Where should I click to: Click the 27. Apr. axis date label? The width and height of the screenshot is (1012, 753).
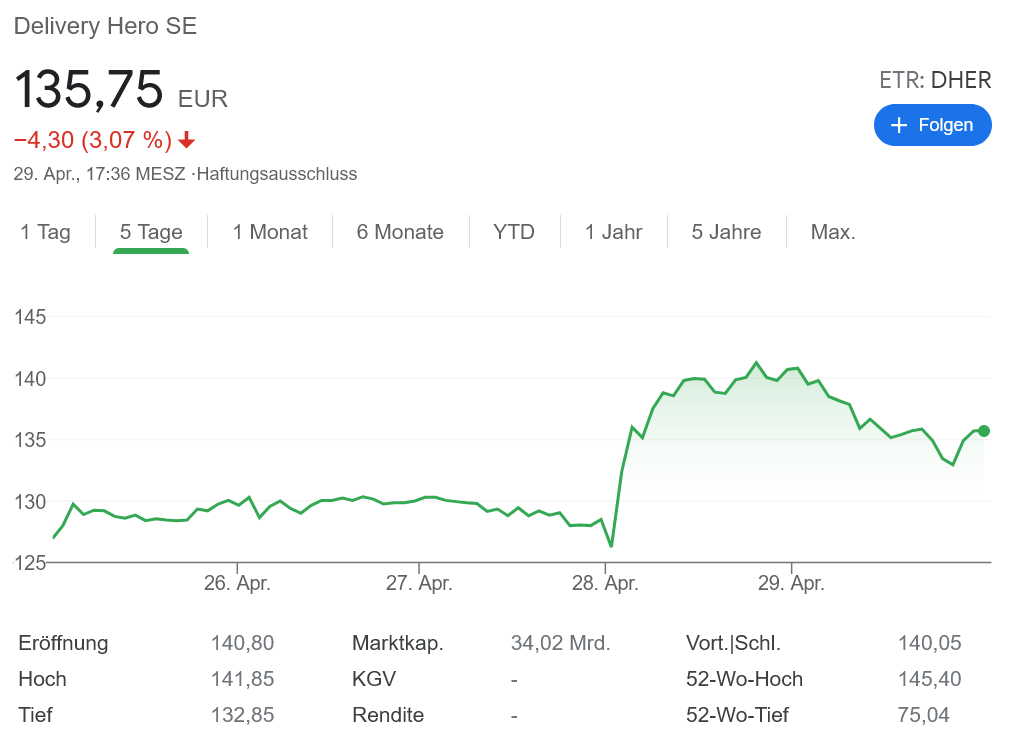pyautogui.click(x=419, y=583)
